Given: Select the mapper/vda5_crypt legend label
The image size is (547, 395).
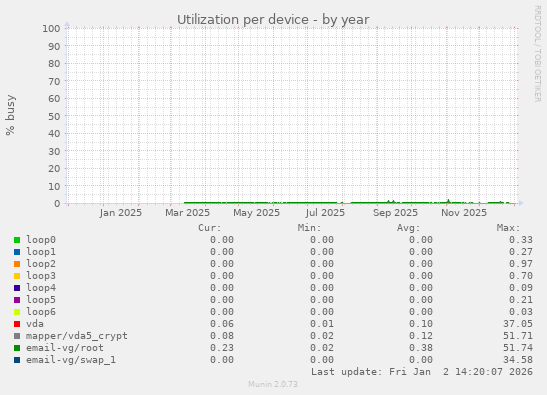Looking at the screenshot, I should (x=77, y=336).
